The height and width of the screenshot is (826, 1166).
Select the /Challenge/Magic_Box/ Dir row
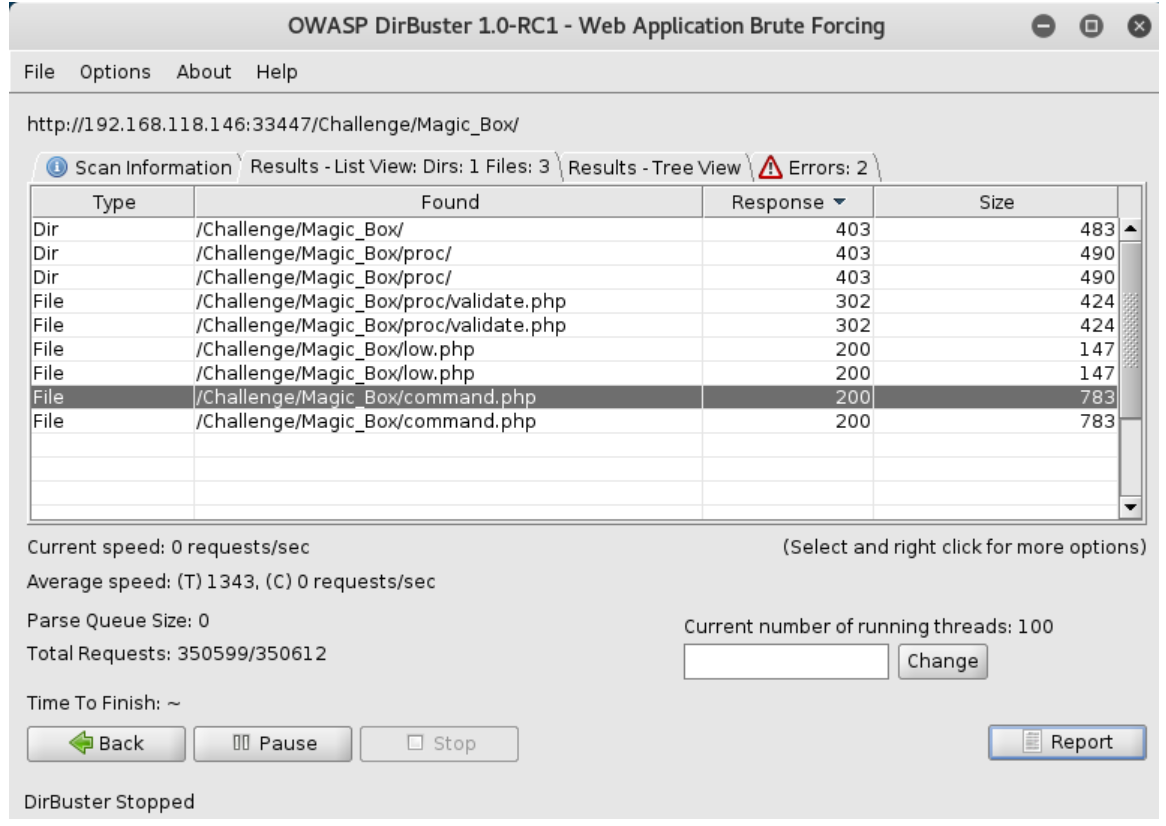tap(574, 229)
